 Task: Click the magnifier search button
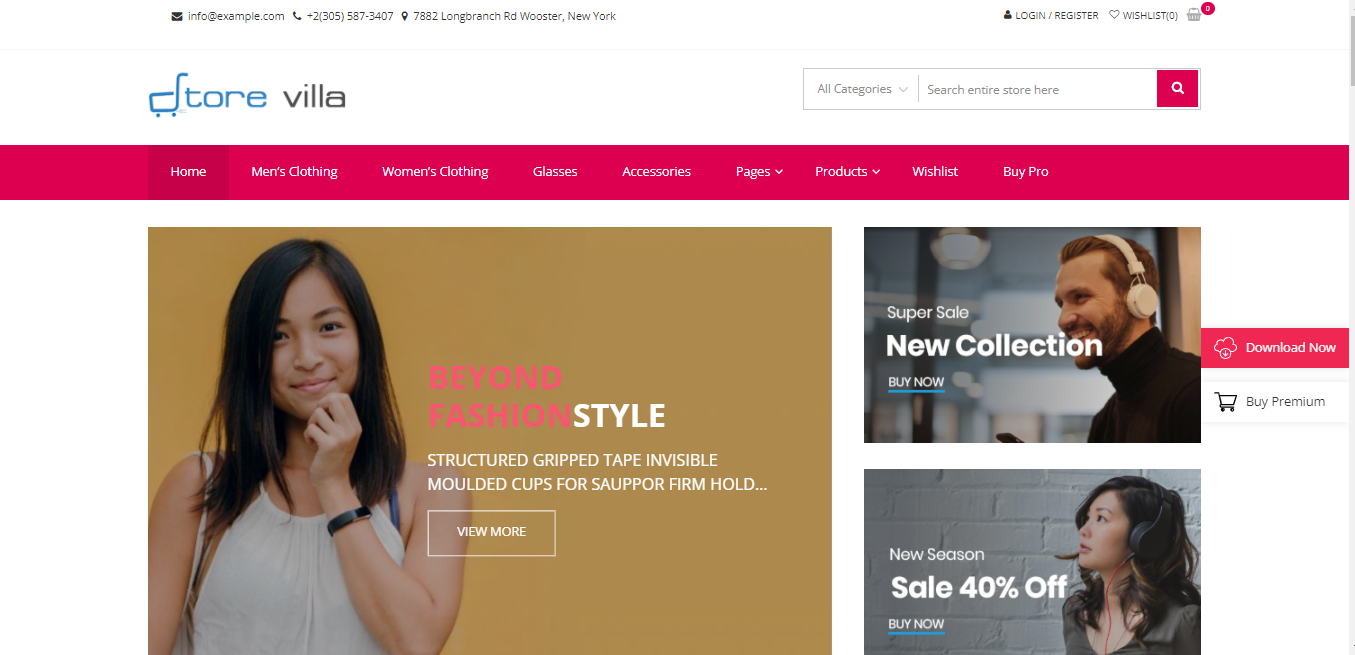(1178, 88)
